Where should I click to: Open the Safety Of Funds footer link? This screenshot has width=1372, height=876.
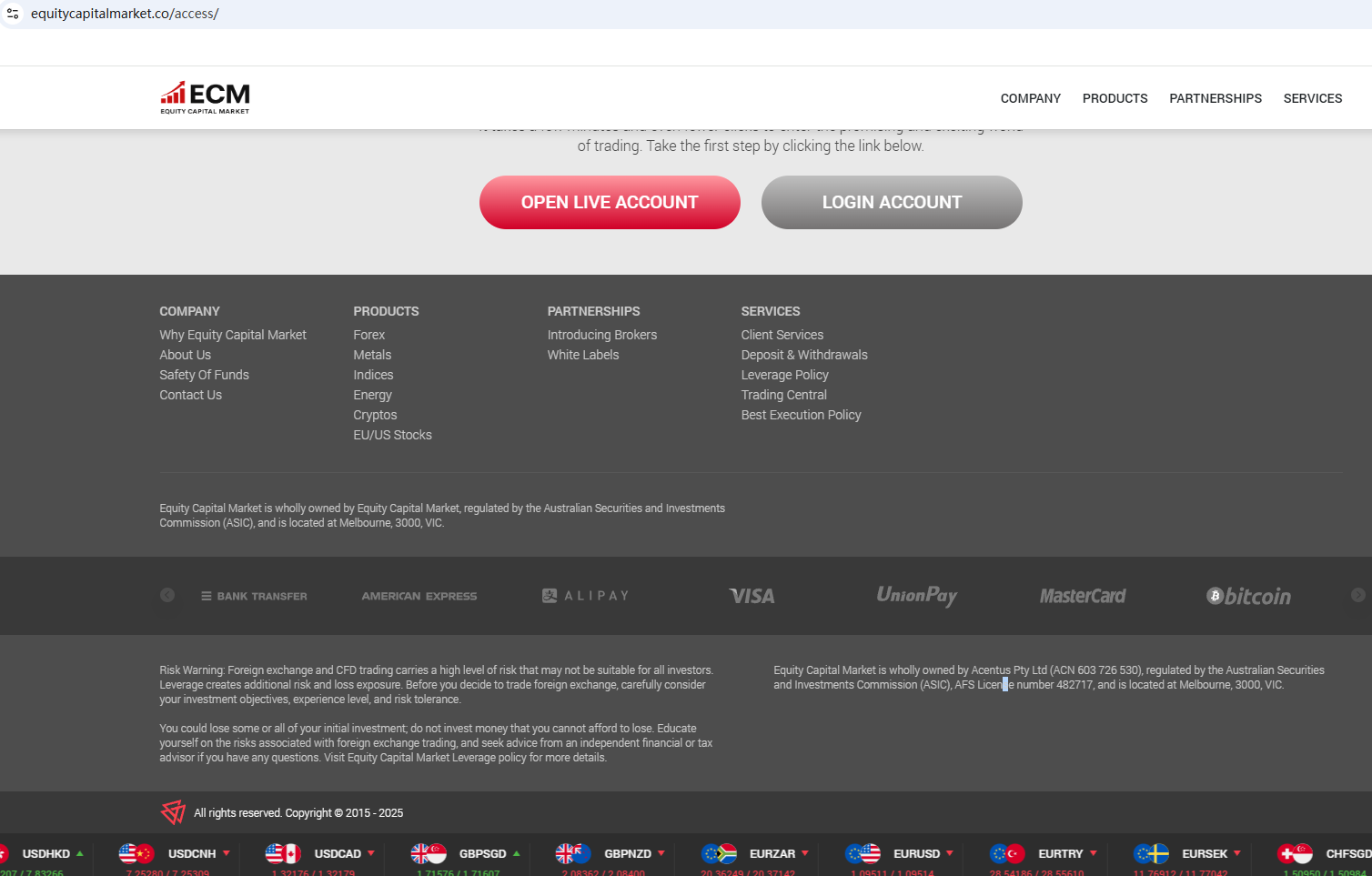point(204,375)
